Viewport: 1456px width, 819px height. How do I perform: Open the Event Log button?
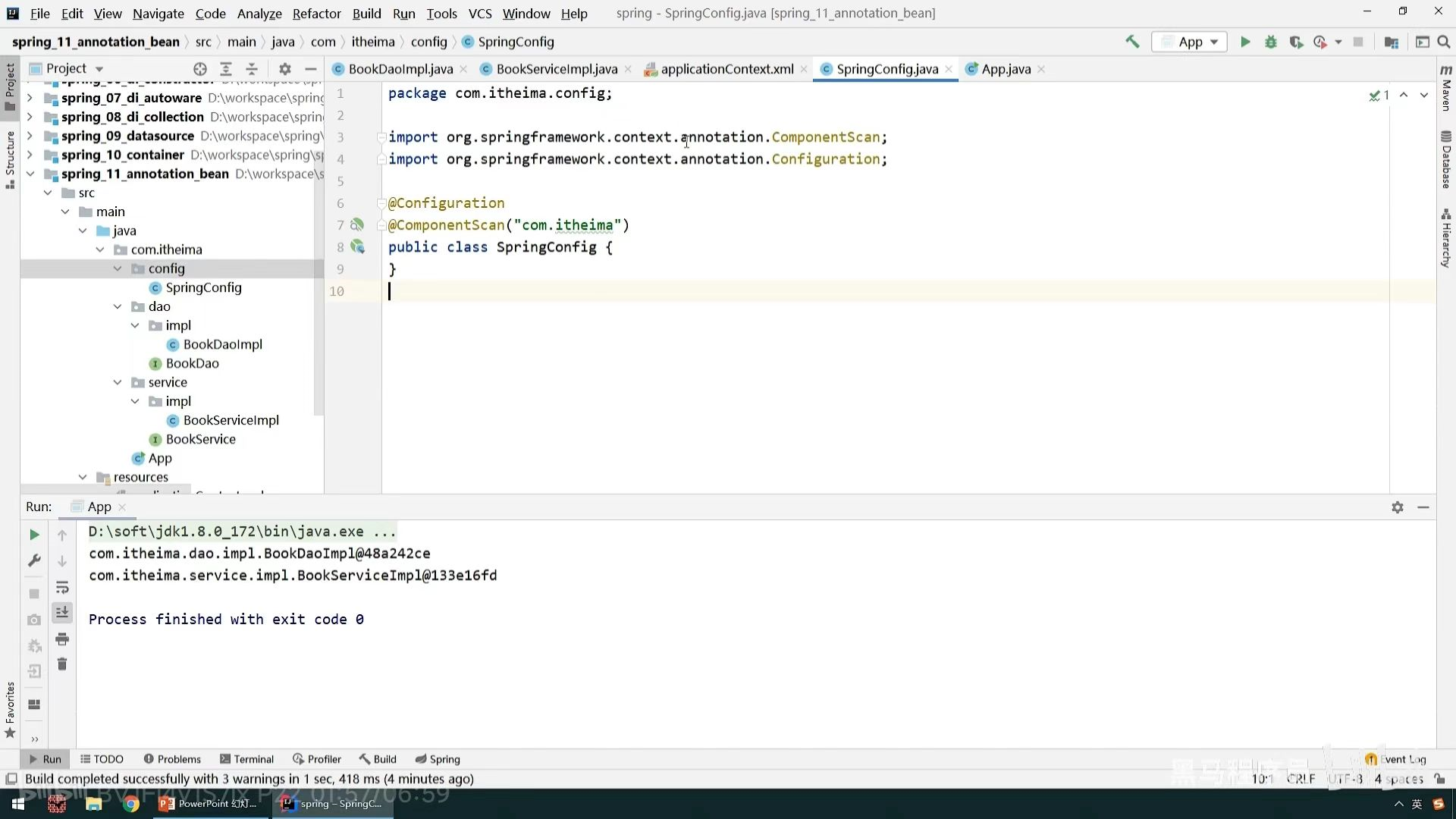pos(1396,759)
